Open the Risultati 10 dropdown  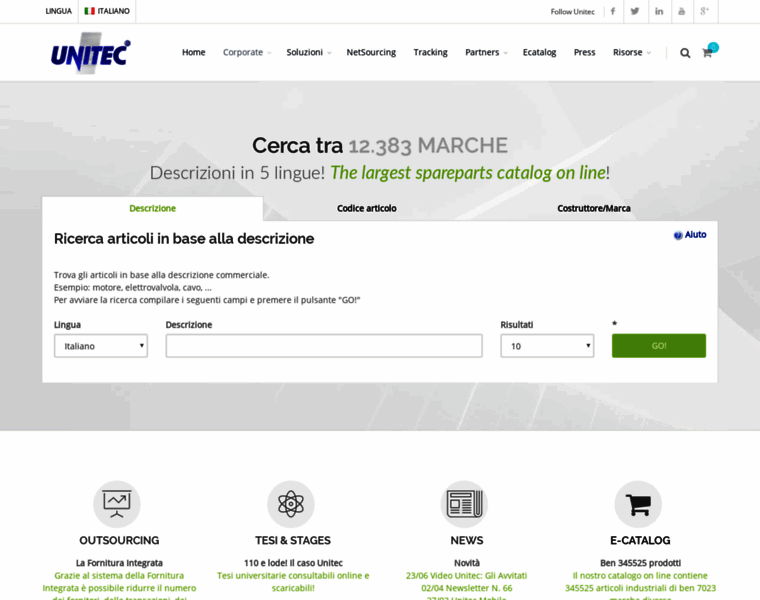[x=547, y=346]
